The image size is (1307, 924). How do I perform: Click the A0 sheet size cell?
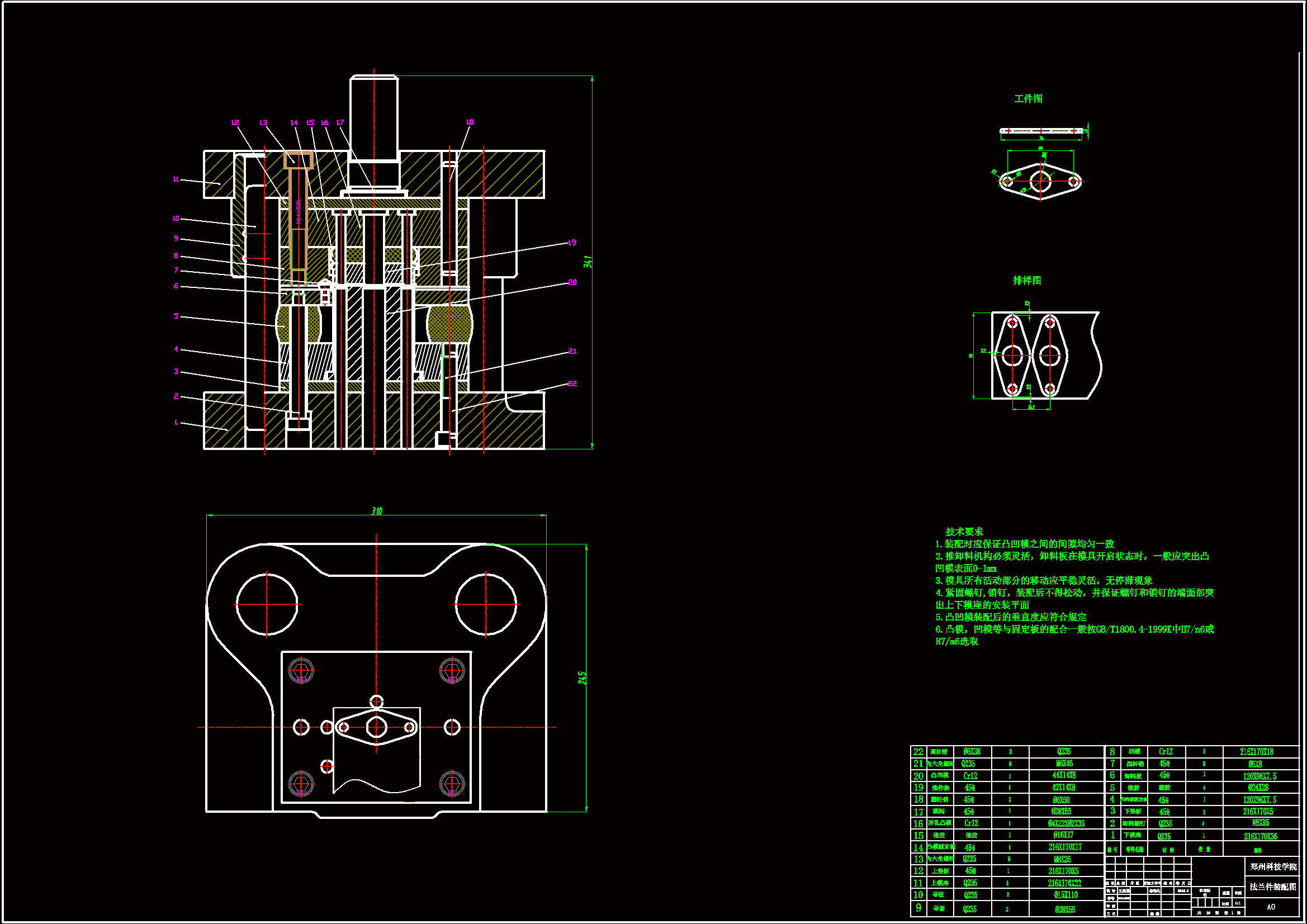click(x=1271, y=906)
